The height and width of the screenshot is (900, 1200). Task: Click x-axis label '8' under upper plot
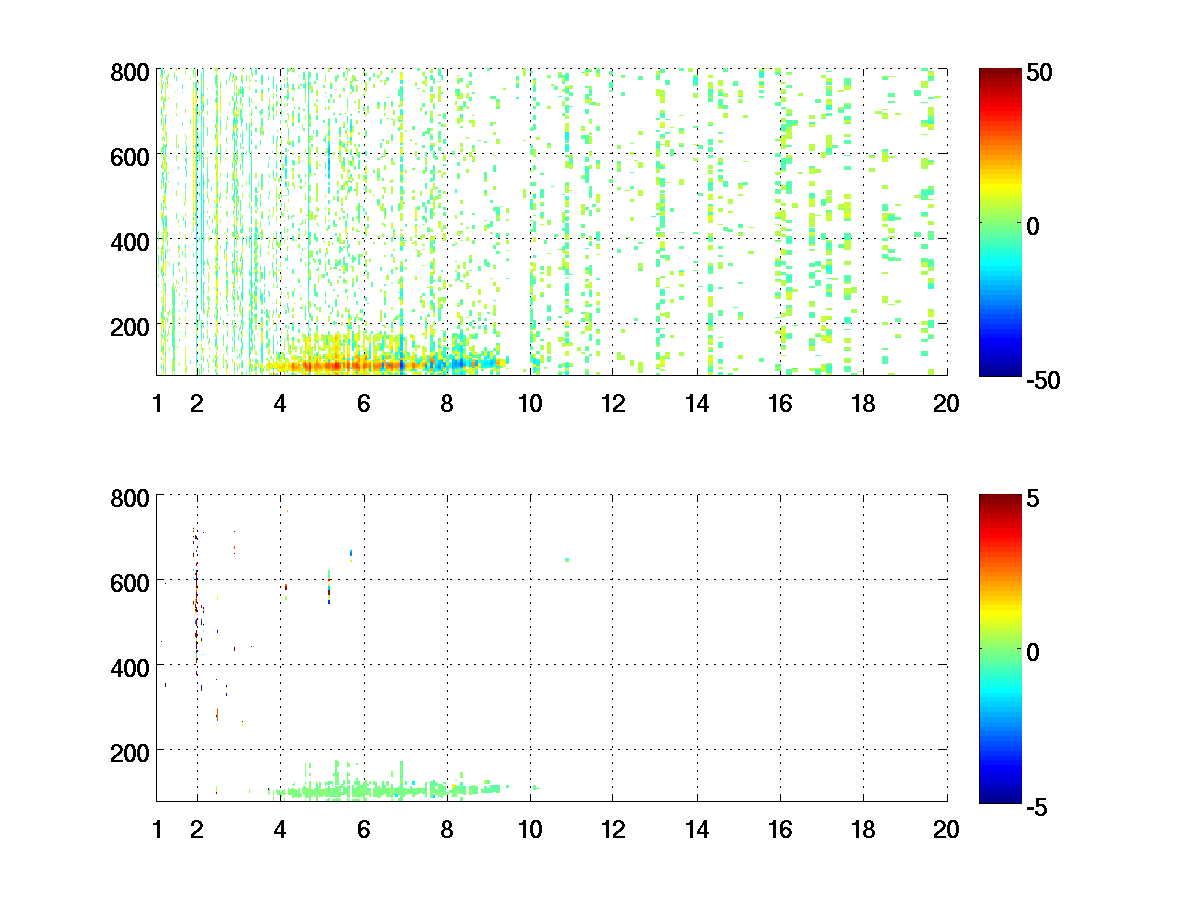[x=447, y=404]
